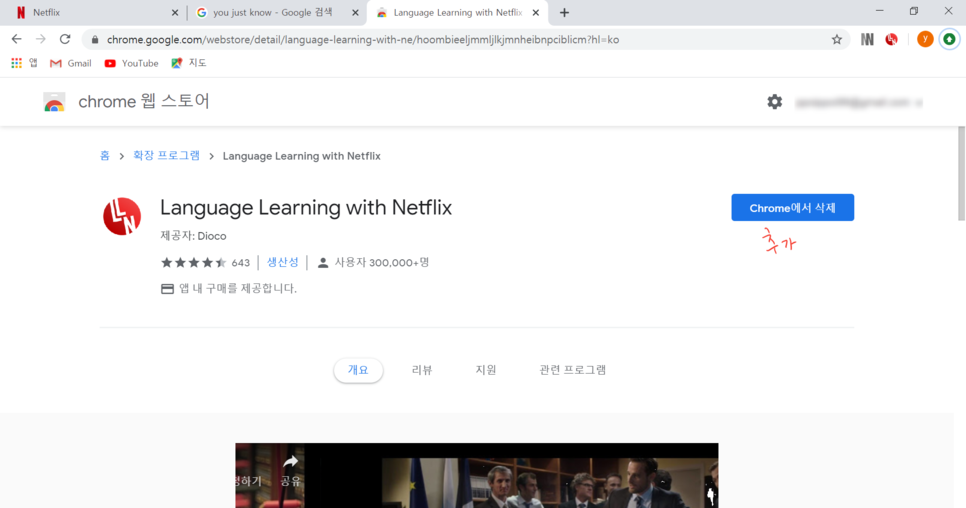Viewport: 966px width, 508px height.
Task: Click the in-app purchase card icon
Action: 167,289
